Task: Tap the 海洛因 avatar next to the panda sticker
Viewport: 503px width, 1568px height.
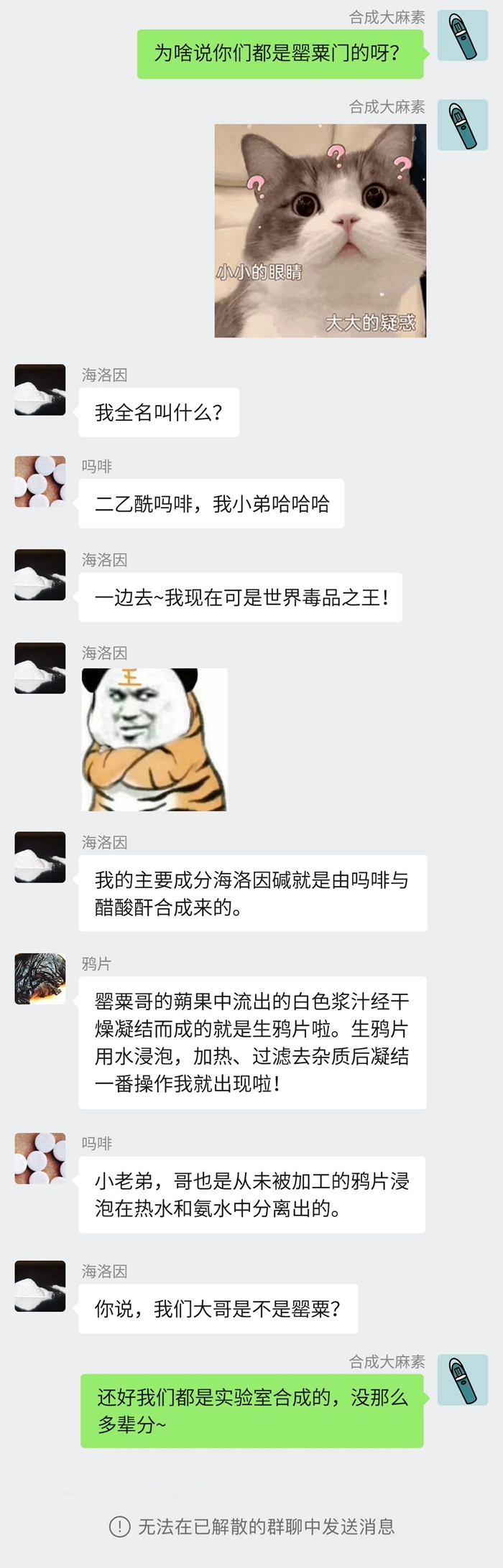Action: click(x=40, y=668)
